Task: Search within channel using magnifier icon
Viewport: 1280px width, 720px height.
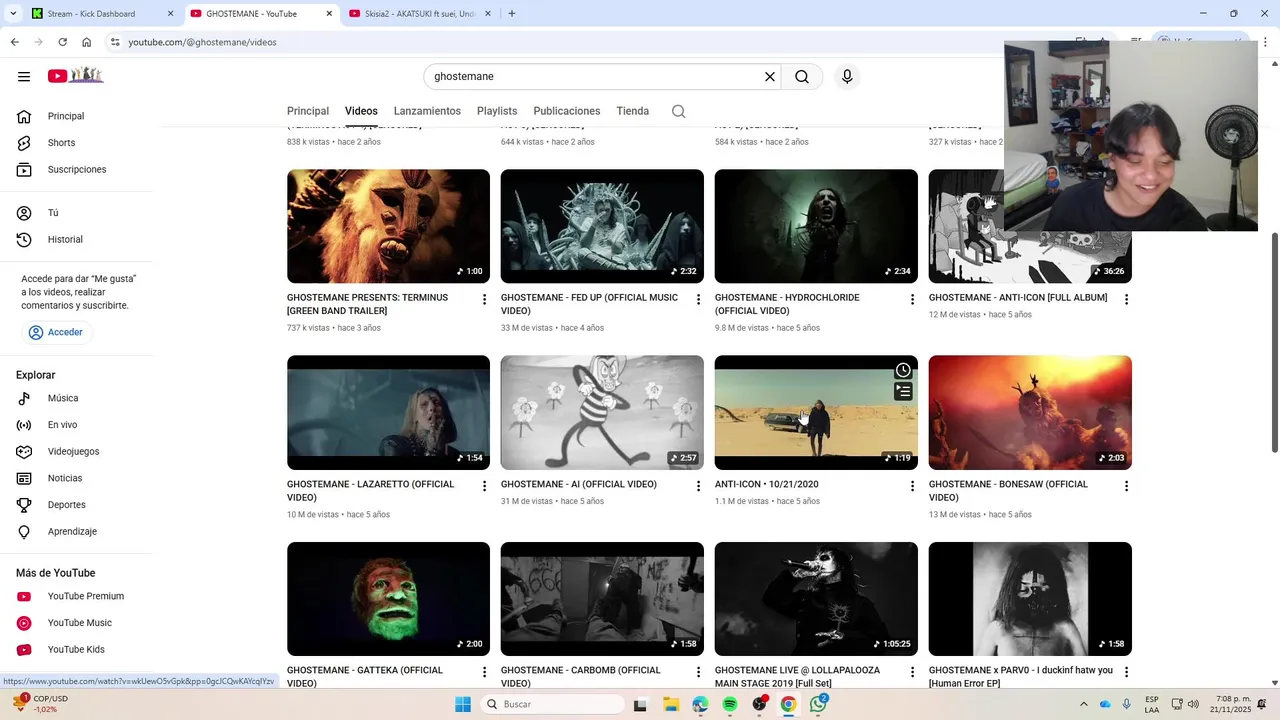Action: (679, 111)
